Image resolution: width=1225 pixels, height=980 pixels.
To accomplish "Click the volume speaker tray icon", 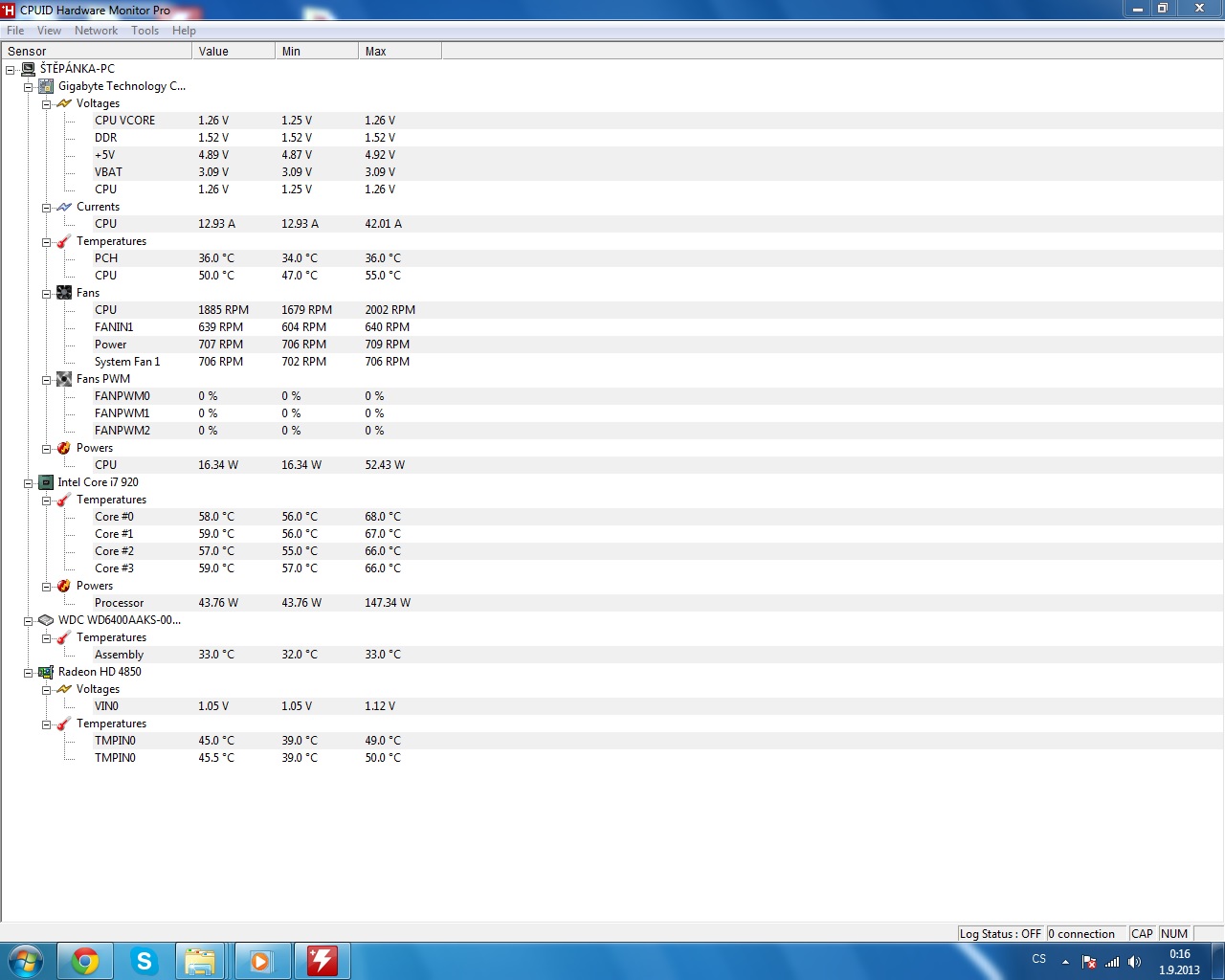I will click(1134, 962).
